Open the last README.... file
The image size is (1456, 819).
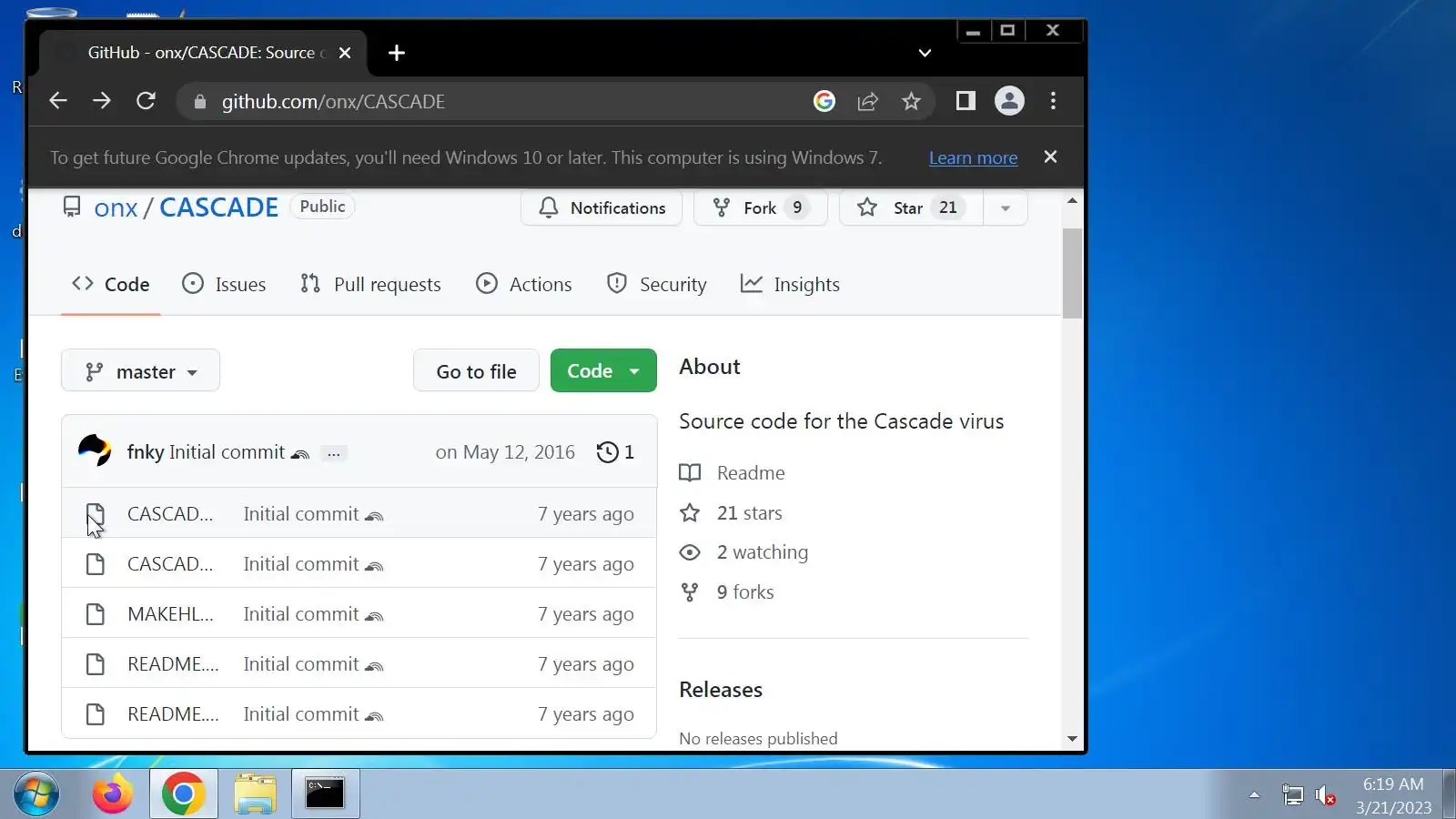coord(173,714)
